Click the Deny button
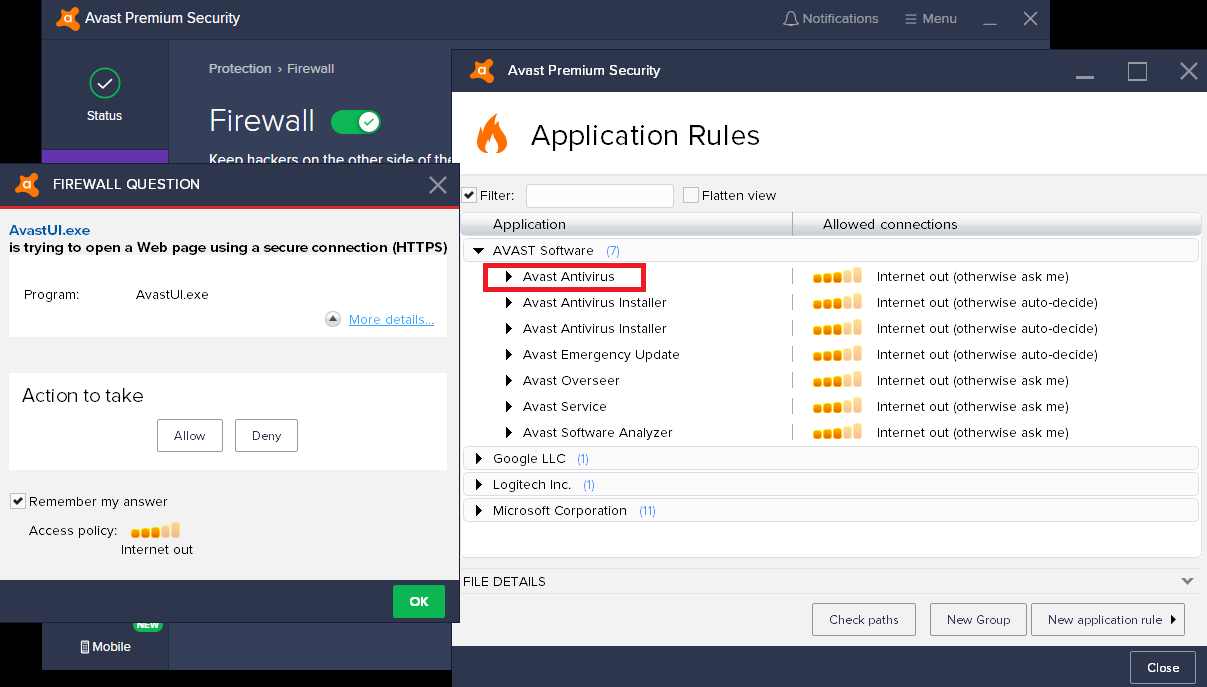The image size is (1207, 687). click(266, 436)
